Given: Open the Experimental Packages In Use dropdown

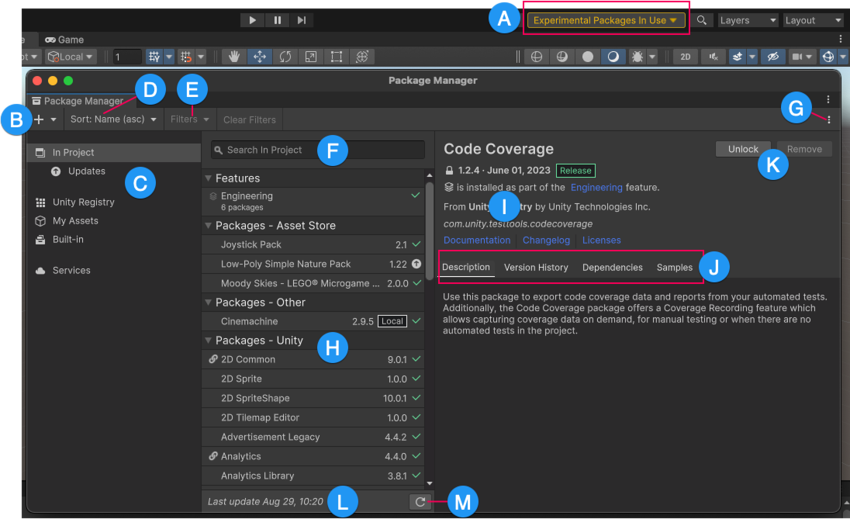Looking at the screenshot, I should pyautogui.click(x=605, y=20).
